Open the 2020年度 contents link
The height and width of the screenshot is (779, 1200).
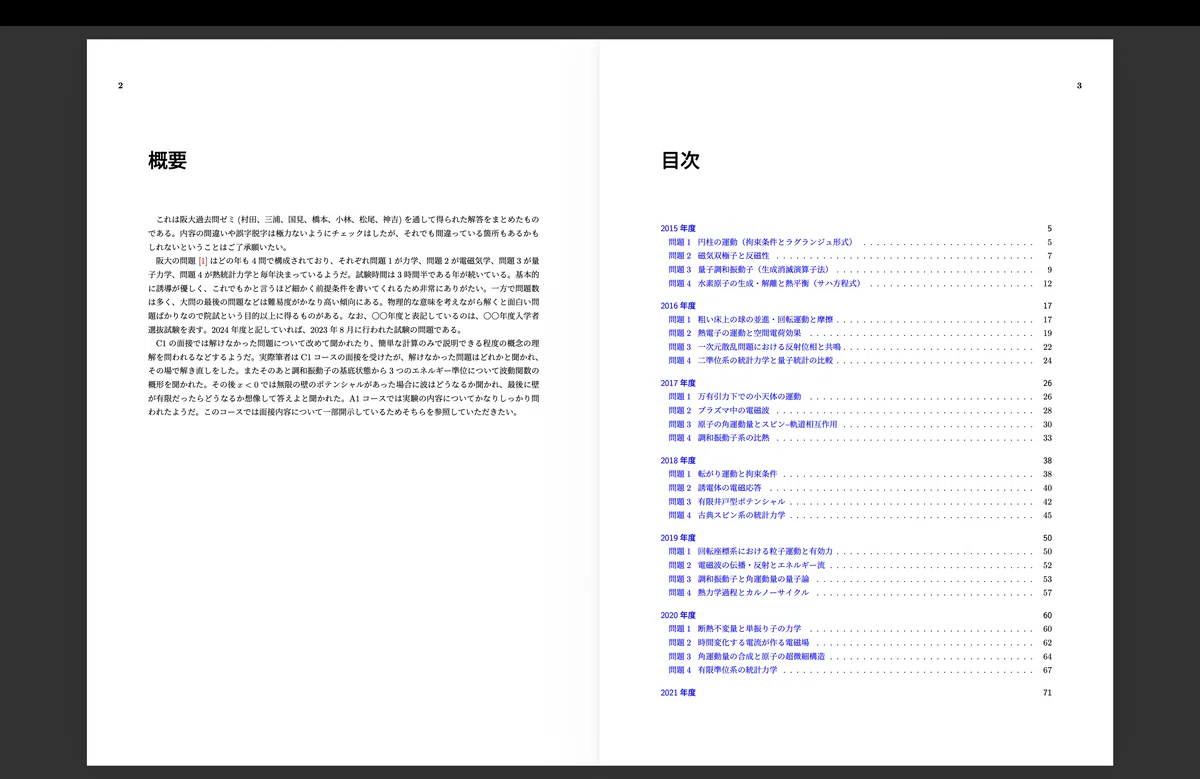(x=677, y=615)
